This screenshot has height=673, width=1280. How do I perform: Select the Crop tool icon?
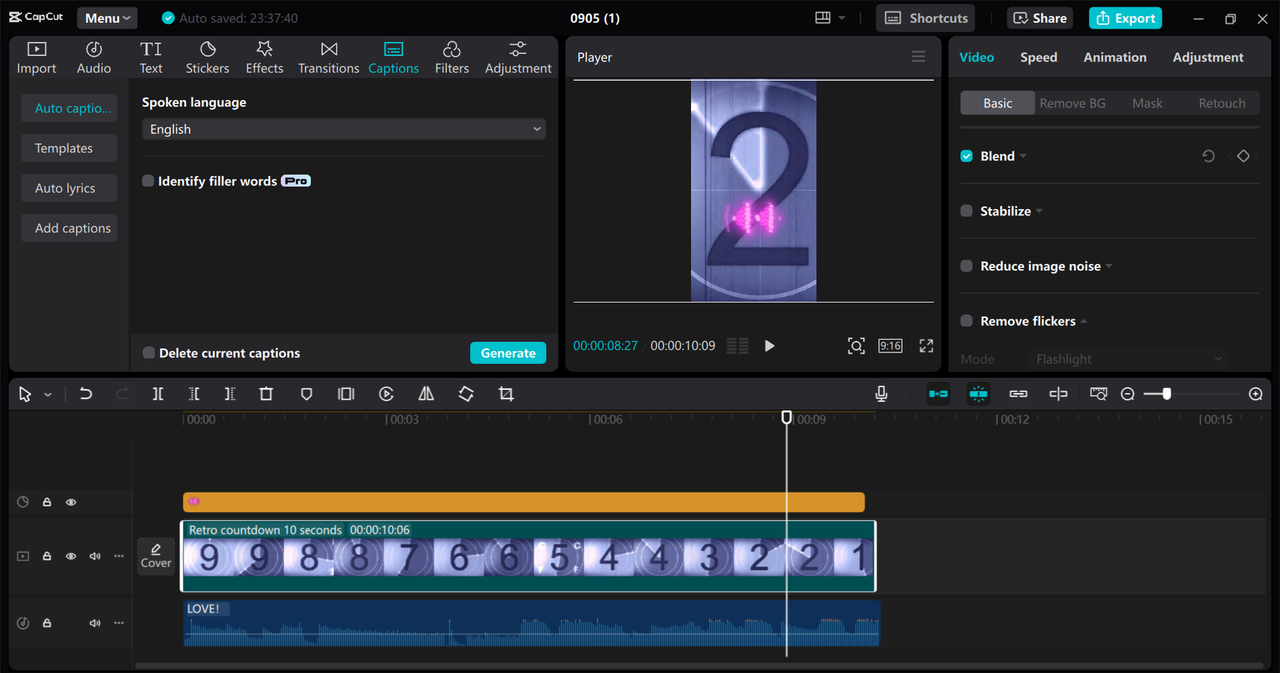click(x=506, y=394)
